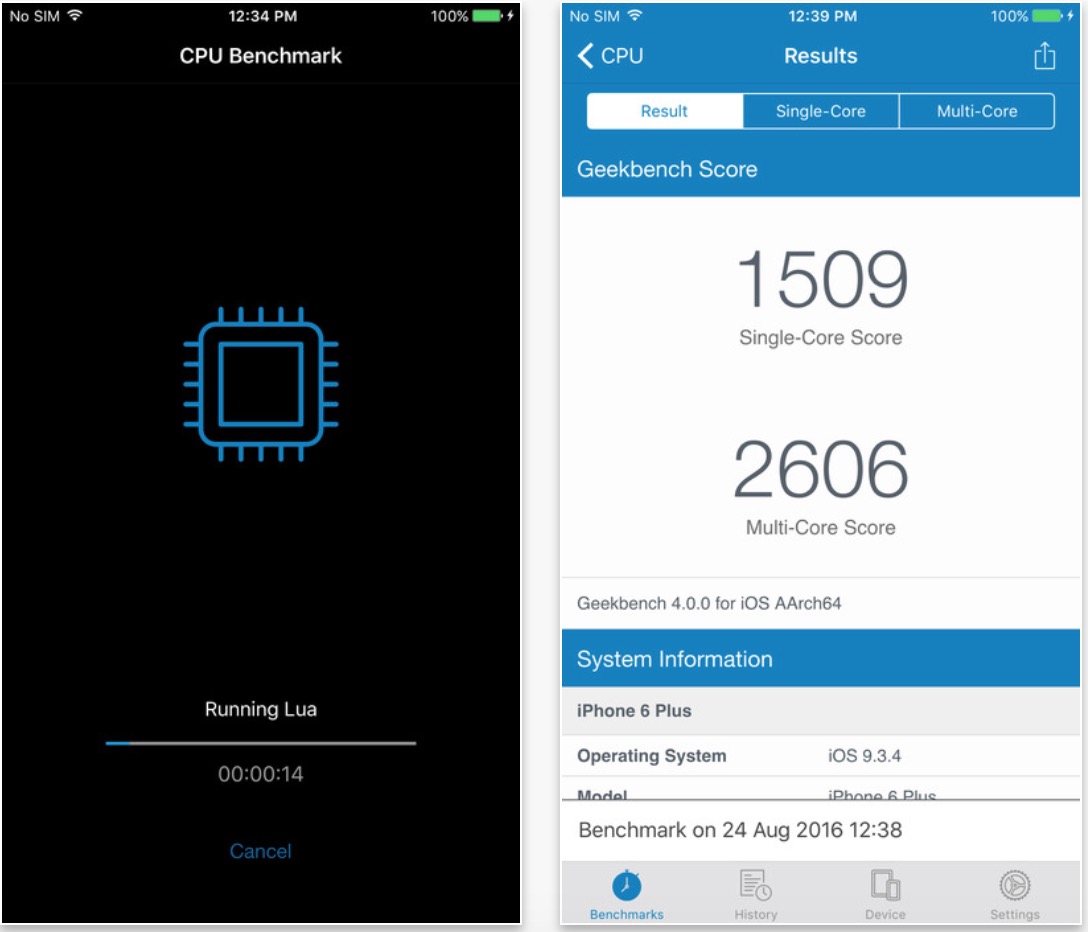This screenshot has height=932, width=1088.
Task: Switch to the Multi-Core tab
Action: [x=977, y=111]
